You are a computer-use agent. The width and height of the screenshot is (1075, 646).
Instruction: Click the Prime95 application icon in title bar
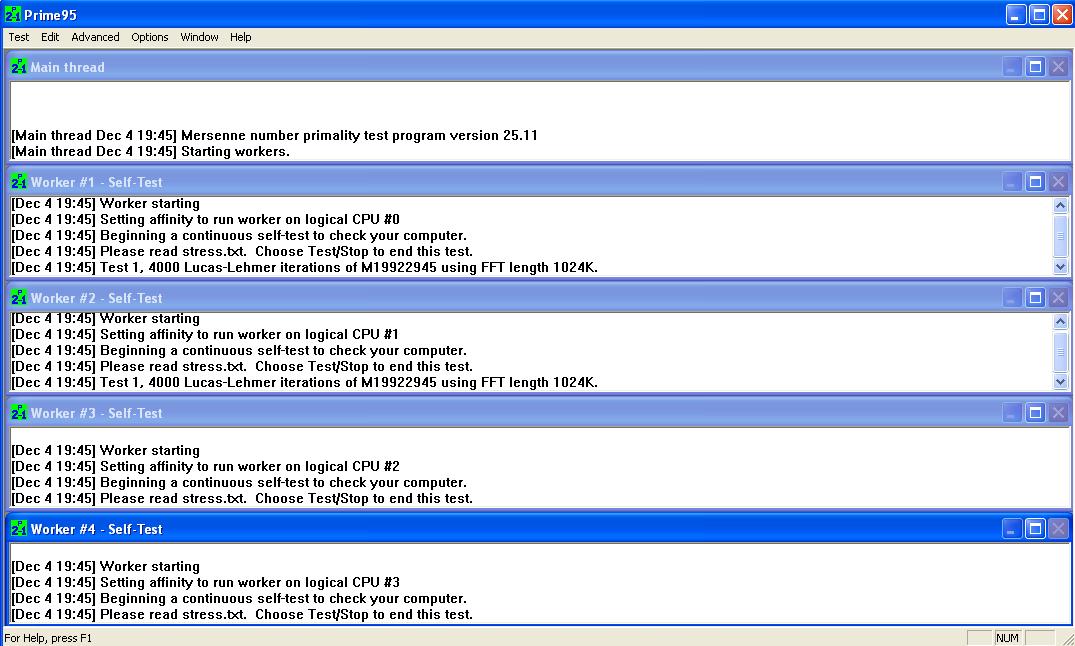click(12, 14)
